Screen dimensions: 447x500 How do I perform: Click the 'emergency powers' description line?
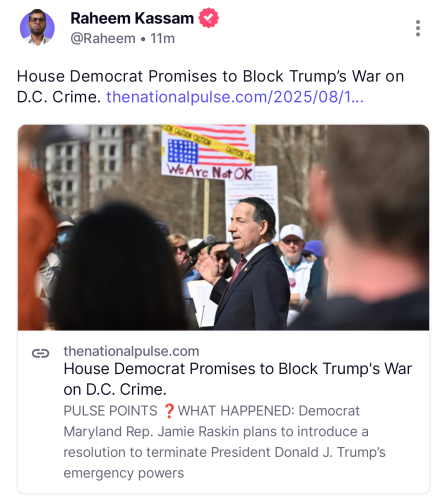click(124, 473)
